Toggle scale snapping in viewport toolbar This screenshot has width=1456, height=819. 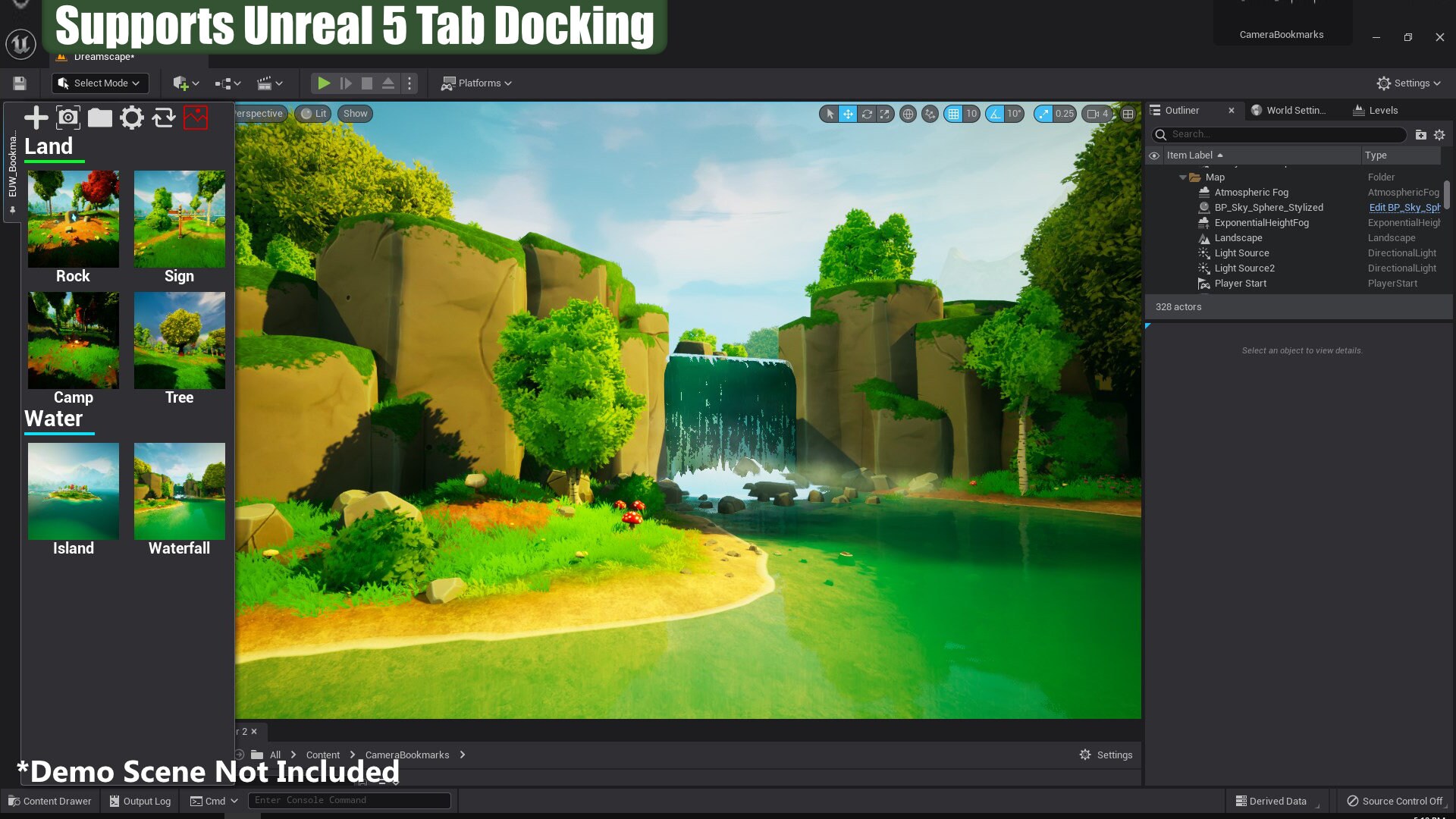(x=1044, y=114)
